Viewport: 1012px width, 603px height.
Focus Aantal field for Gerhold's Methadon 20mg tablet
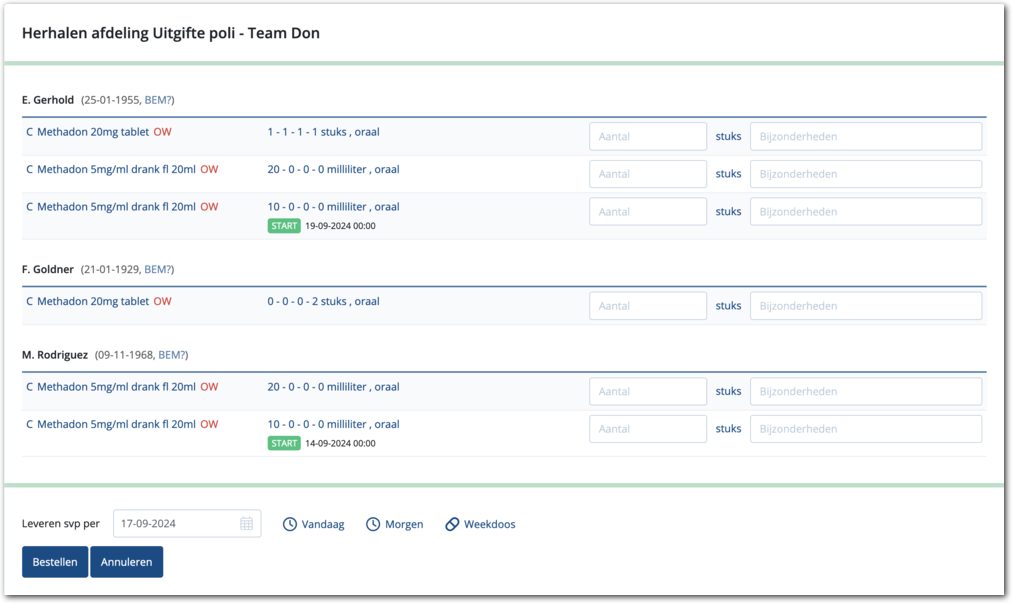tap(648, 136)
